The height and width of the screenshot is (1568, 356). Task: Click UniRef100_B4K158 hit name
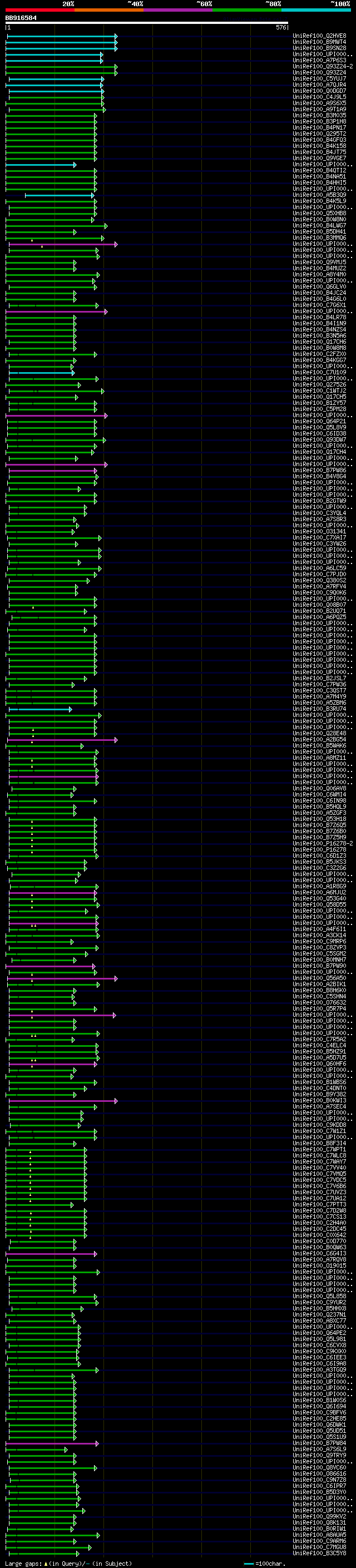click(319, 146)
